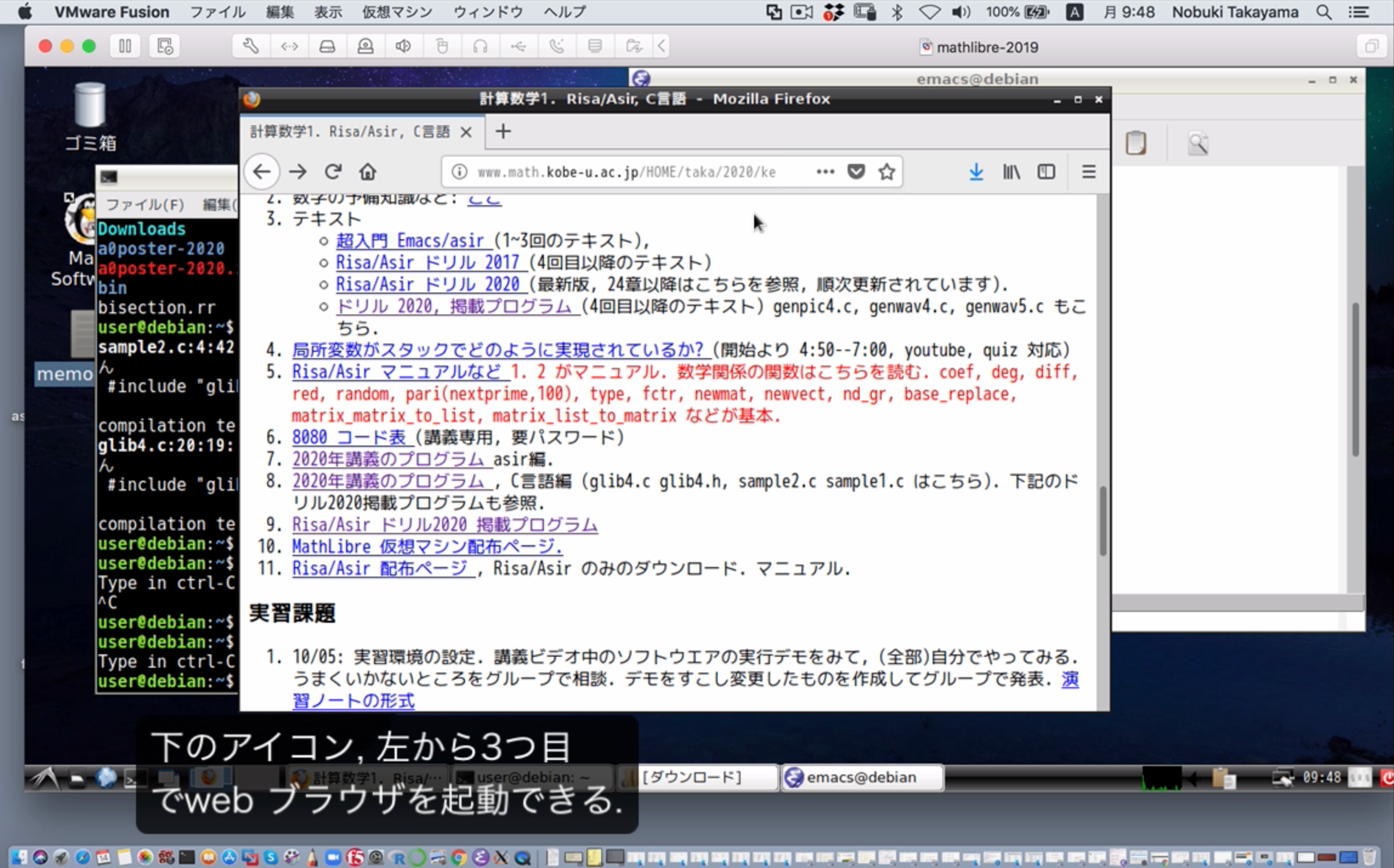Image resolution: width=1394 pixels, height=868 pixels.
Task: Open 超入門 Emacs/asir link
Action: coord(413,241)
